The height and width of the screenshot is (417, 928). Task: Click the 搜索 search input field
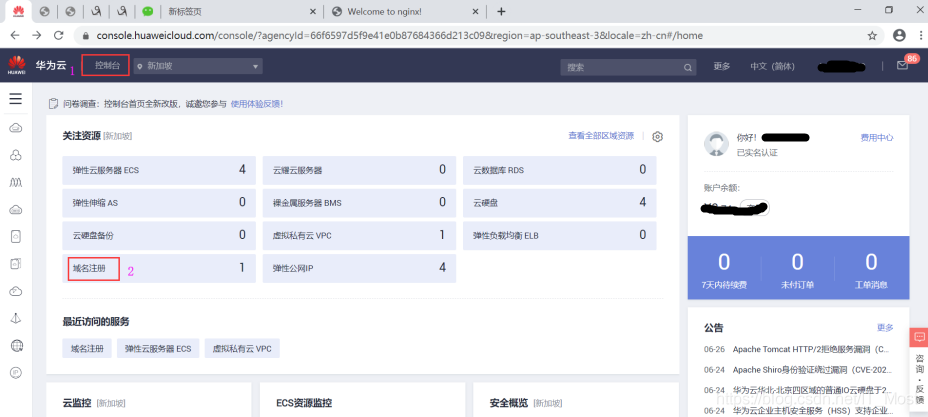628,67
